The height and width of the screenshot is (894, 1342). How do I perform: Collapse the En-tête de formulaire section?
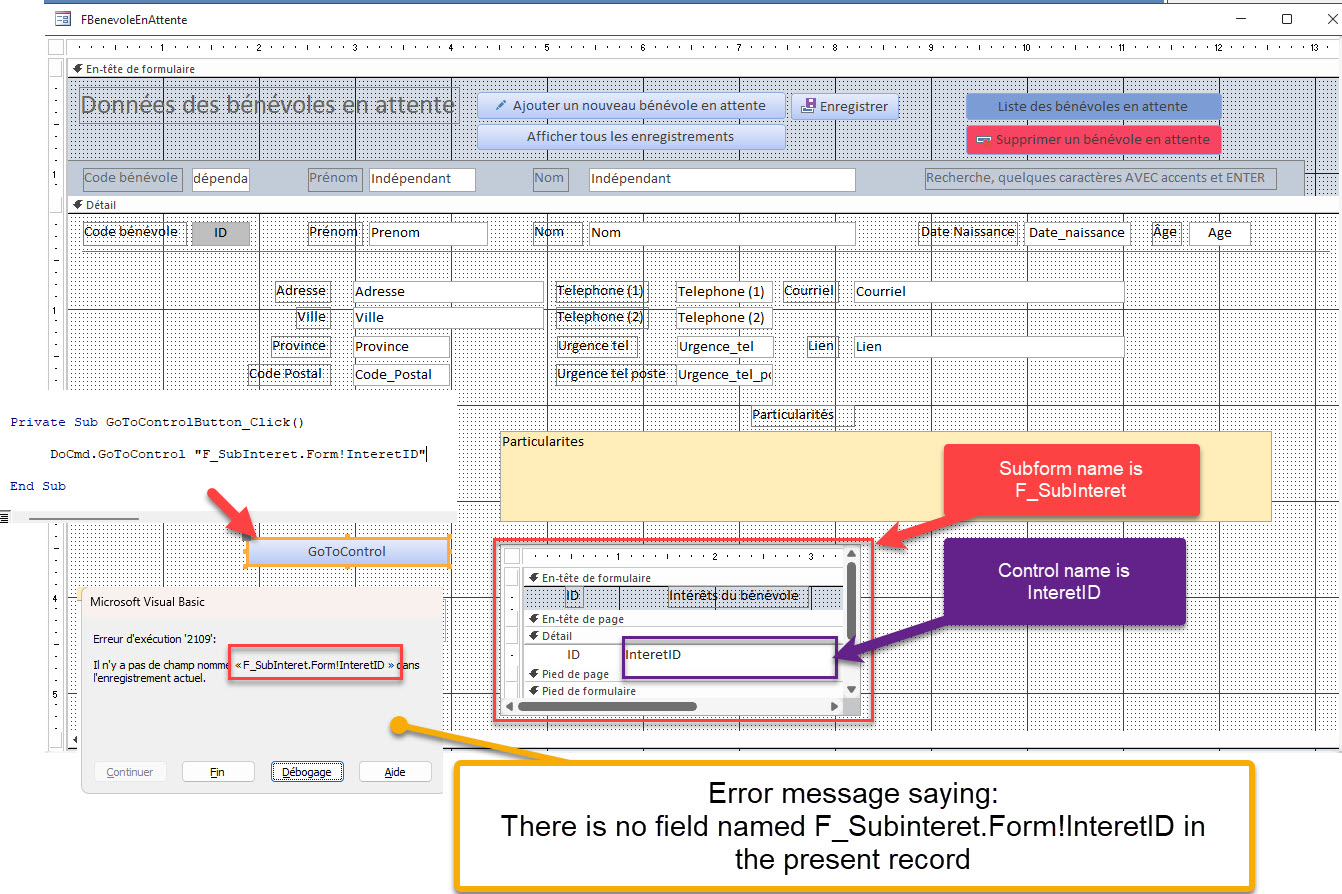78,68
